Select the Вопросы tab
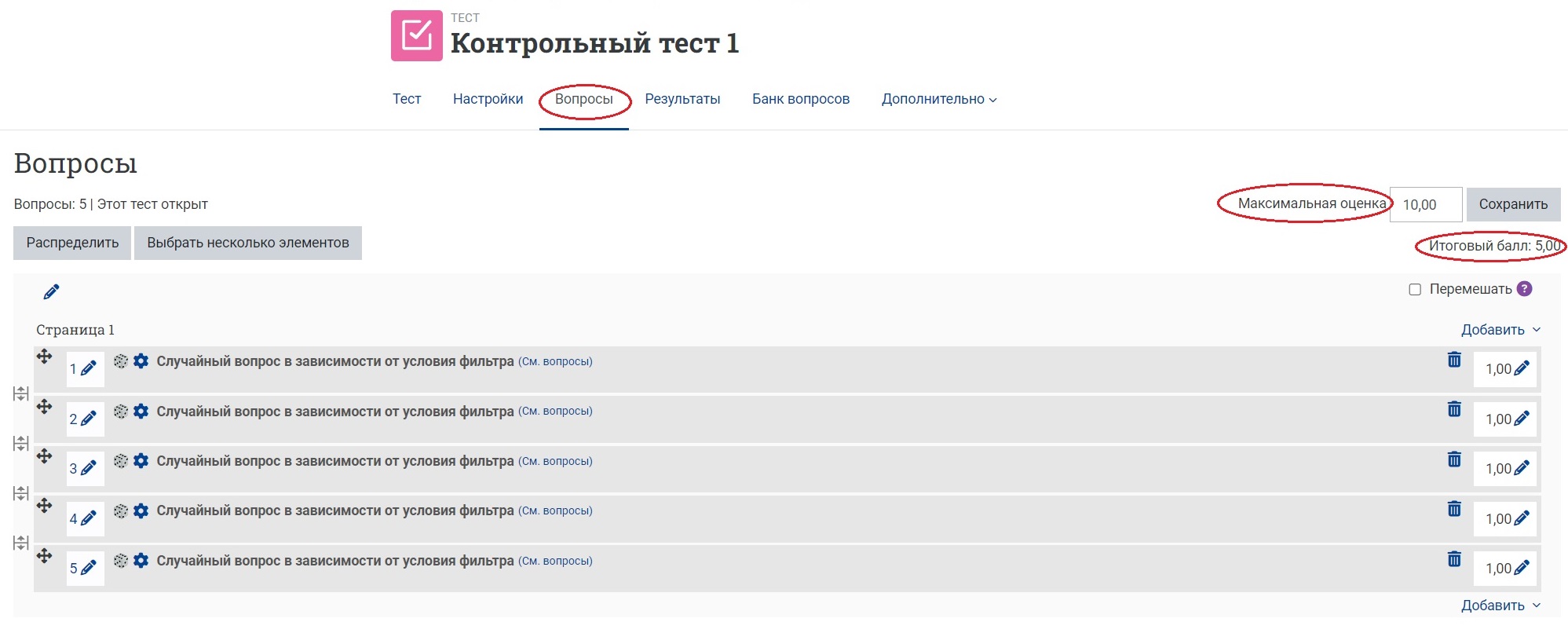The image size is (1568, 633). [x=584, y=99]
